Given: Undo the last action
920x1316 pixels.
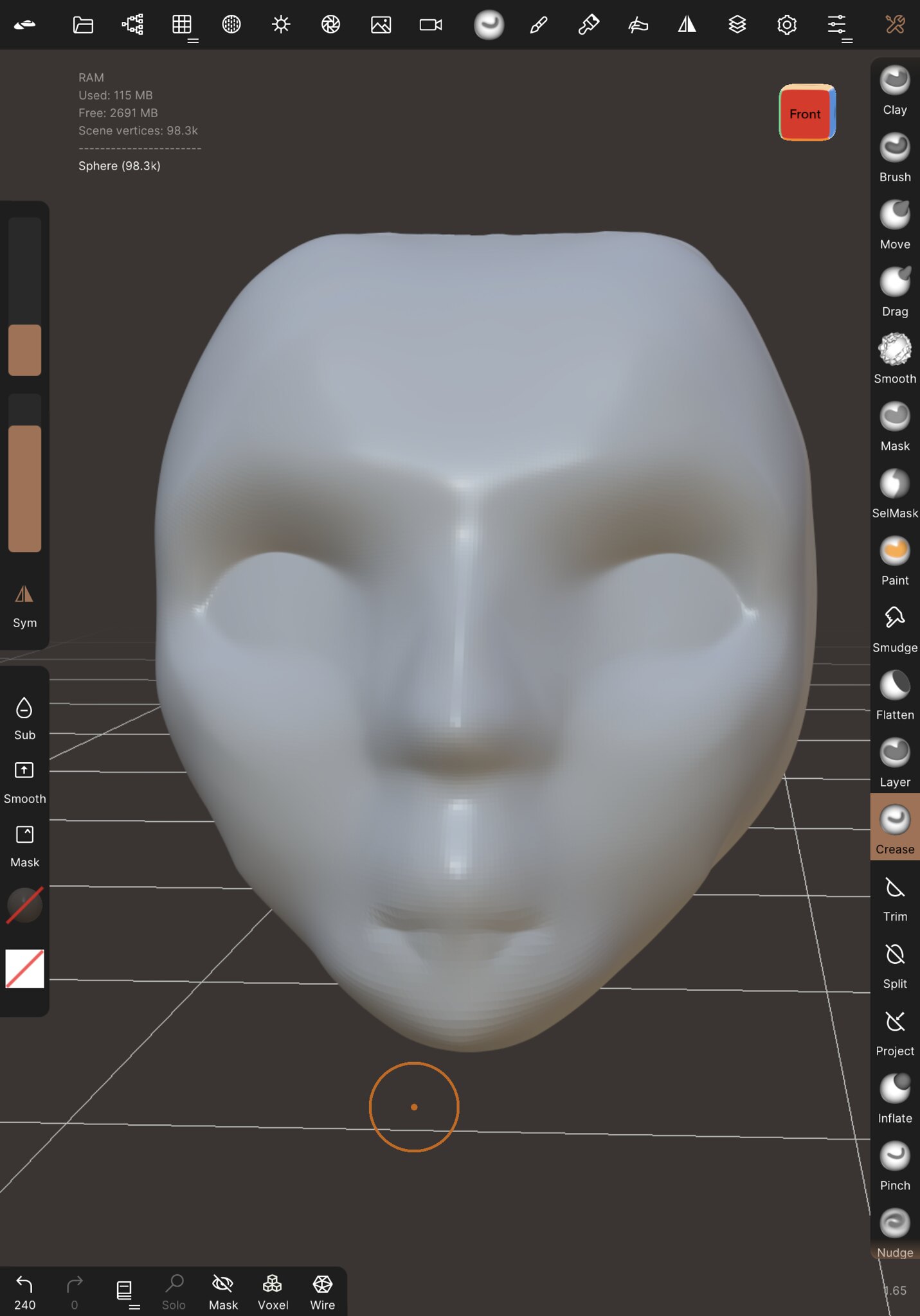Looking at the screenshot, I should tap(24, 1292).
